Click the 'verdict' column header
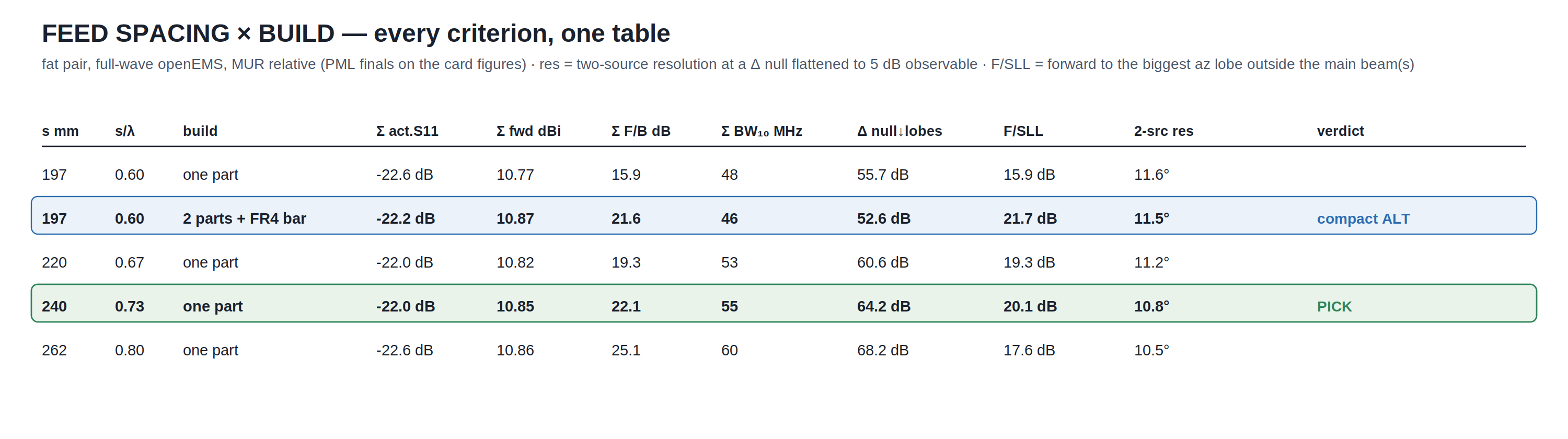The width and height of the screenshot is (1568, 439). tap(1340, 131)
